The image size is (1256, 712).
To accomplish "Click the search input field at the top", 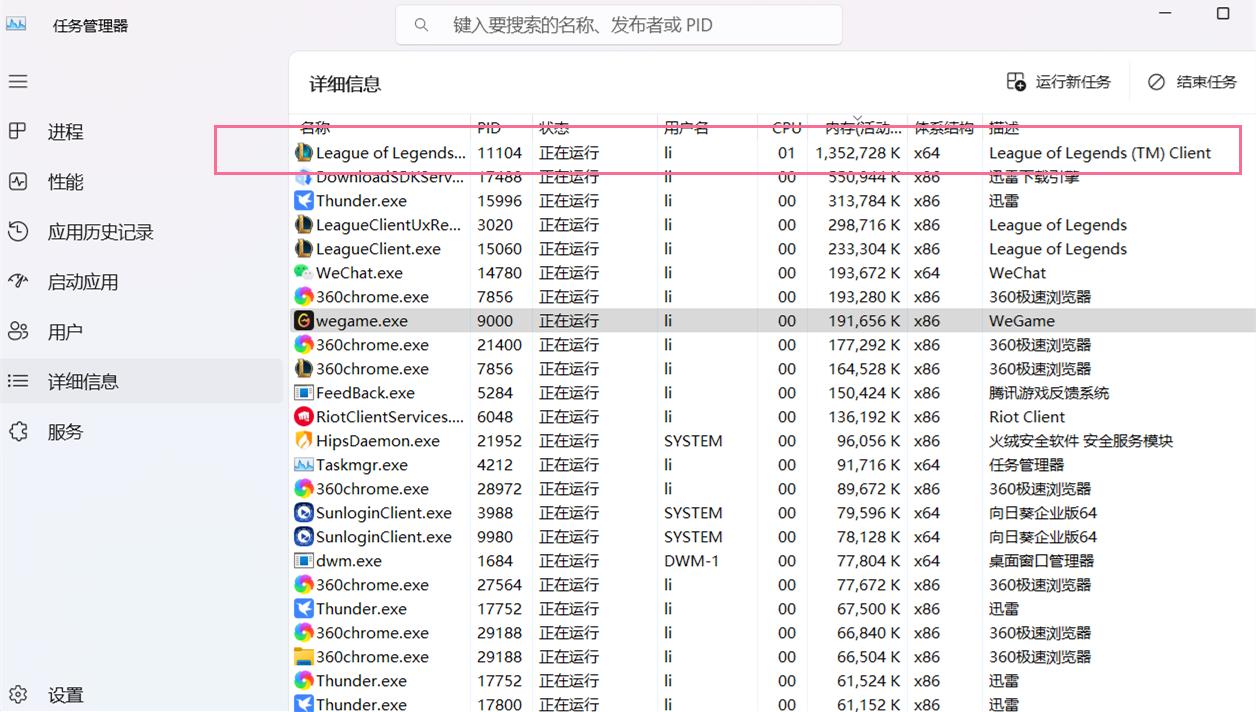I will point(620,24).
